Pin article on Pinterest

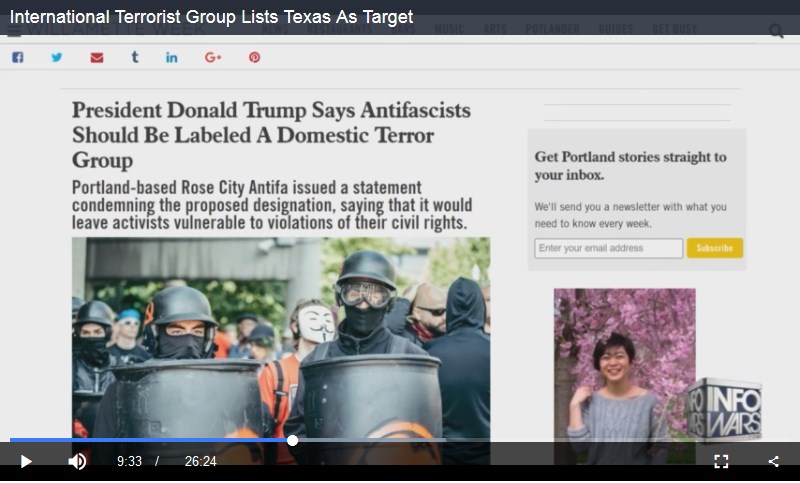click(255, 57)
